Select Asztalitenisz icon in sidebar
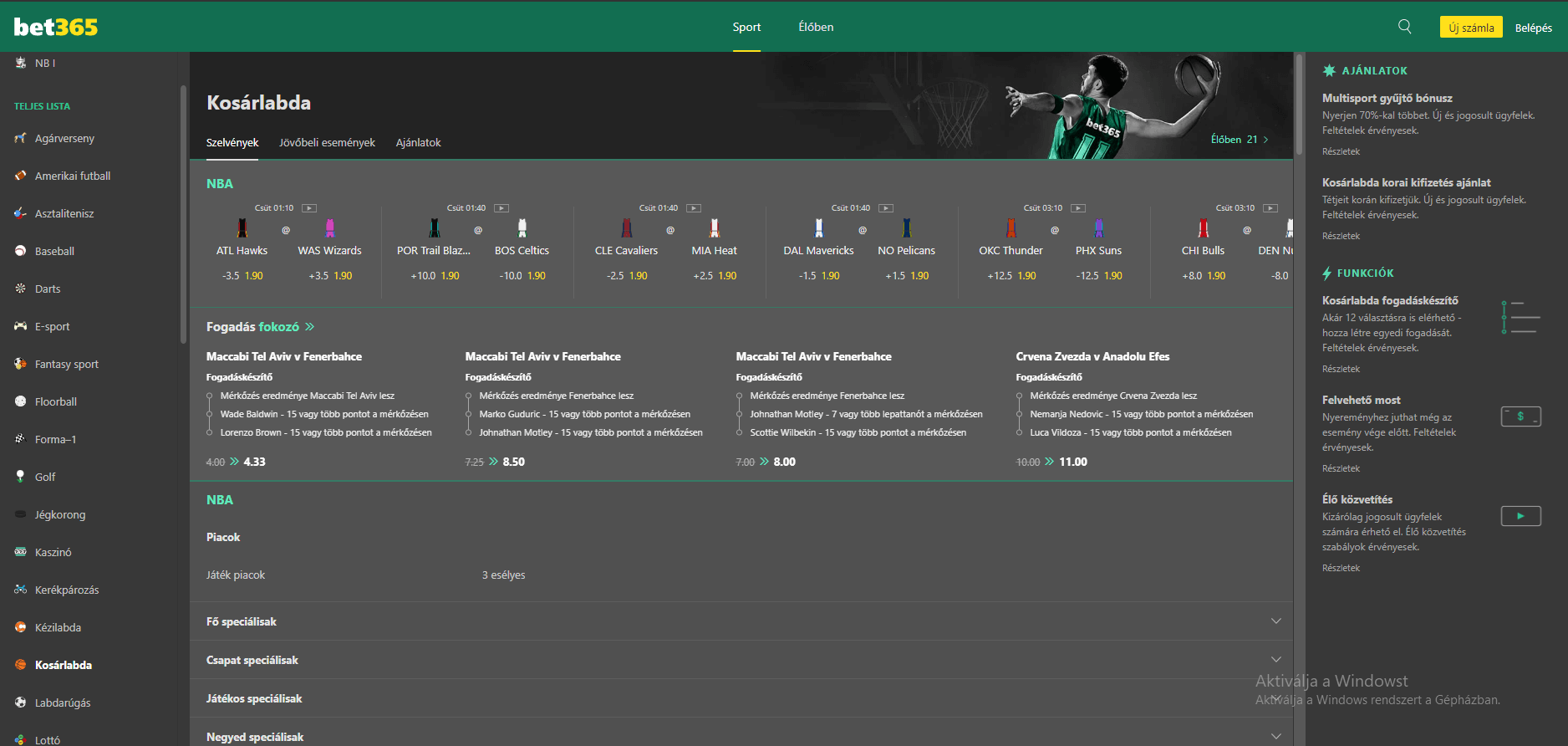This screenshot has height=746, width=1568. [21, 213]
